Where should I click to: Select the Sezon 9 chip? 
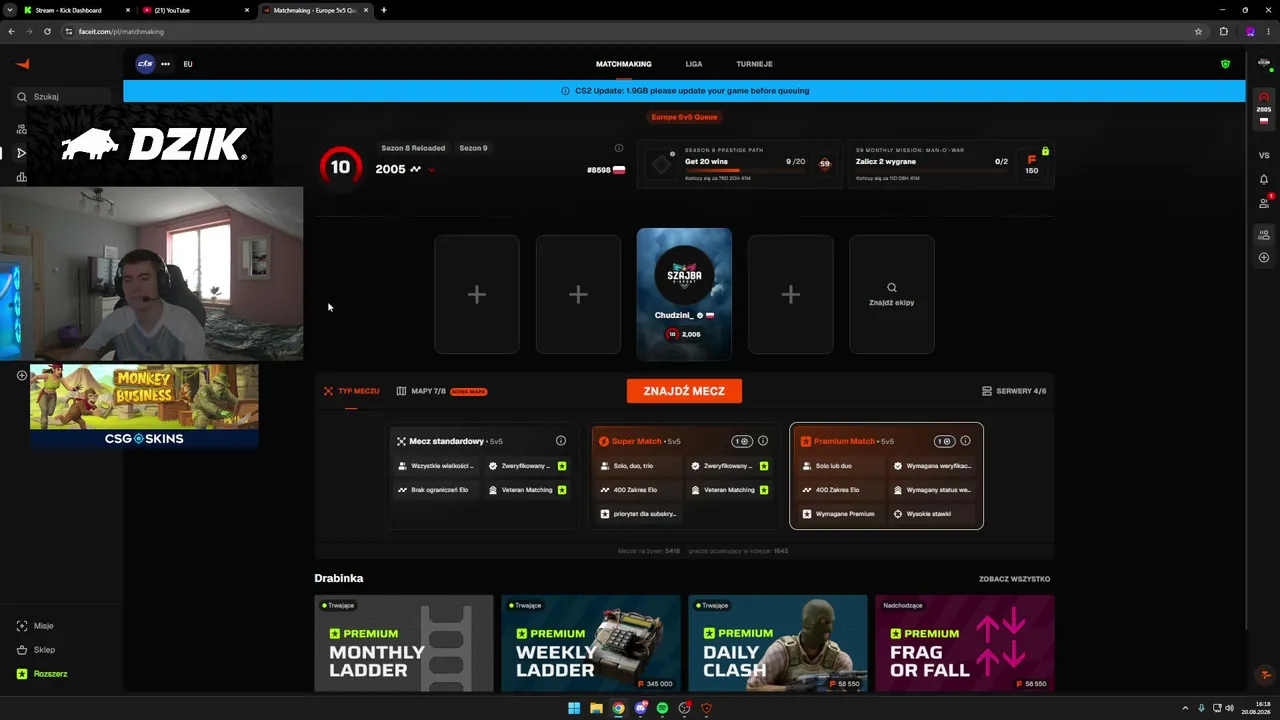tap(473, 148)
